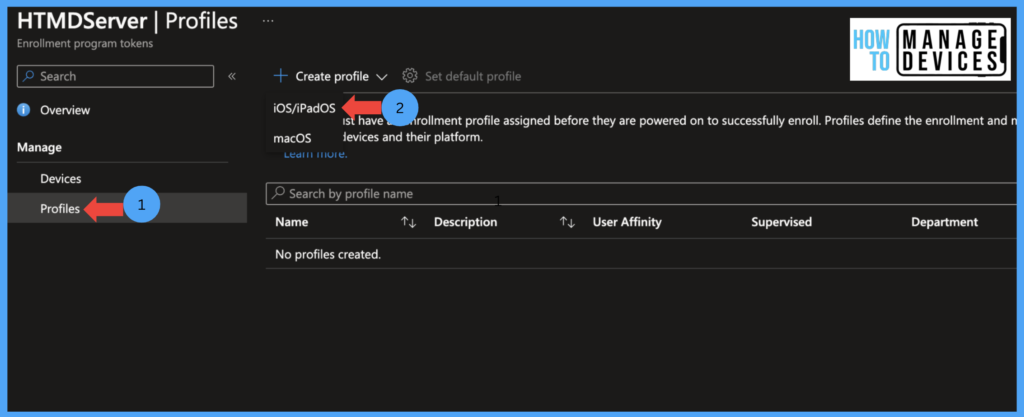Click the magnifier icon in profile search
Viewport: 1024px width, 417px height.
278,193
